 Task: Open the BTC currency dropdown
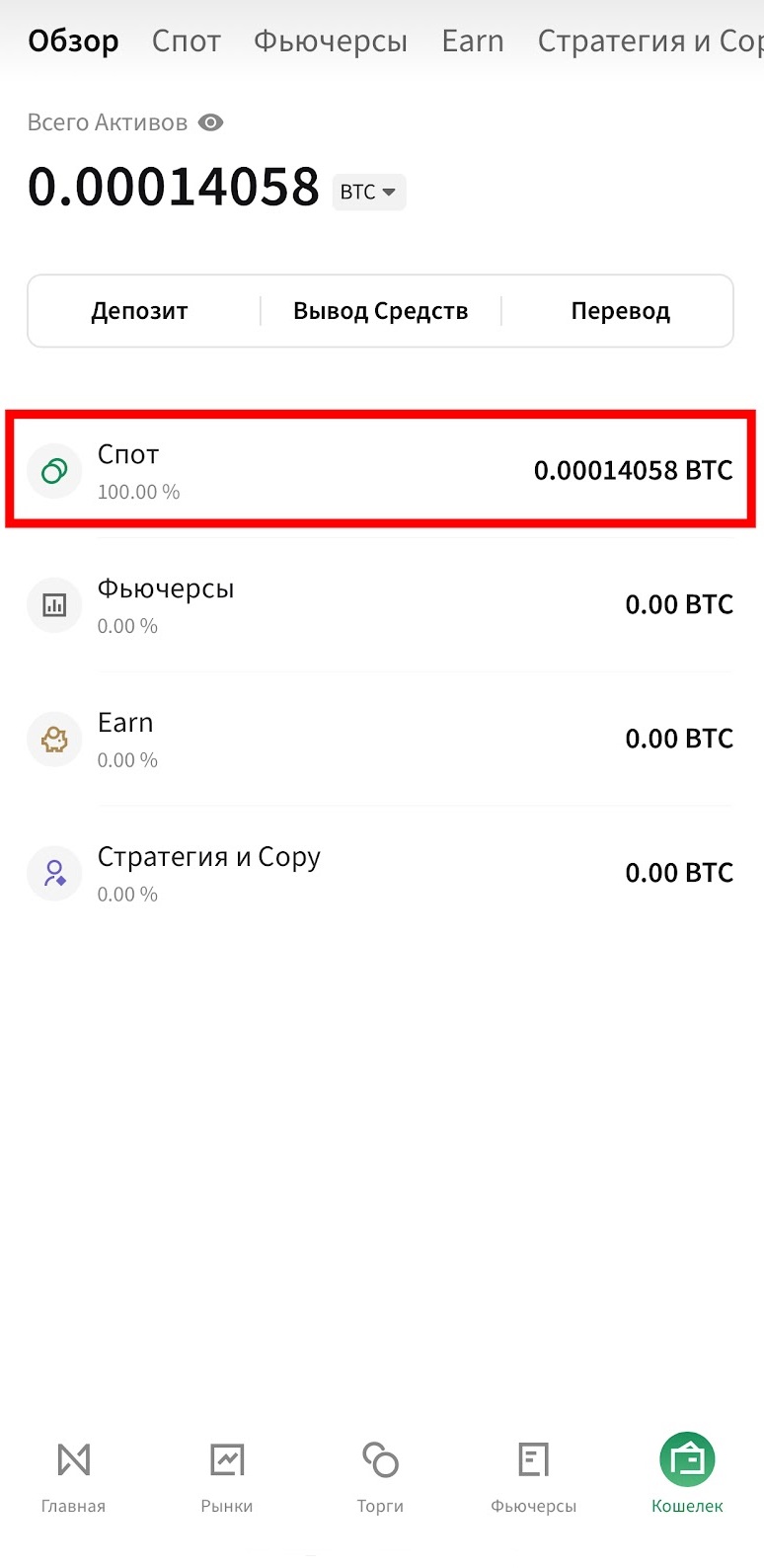click(368, 192)
